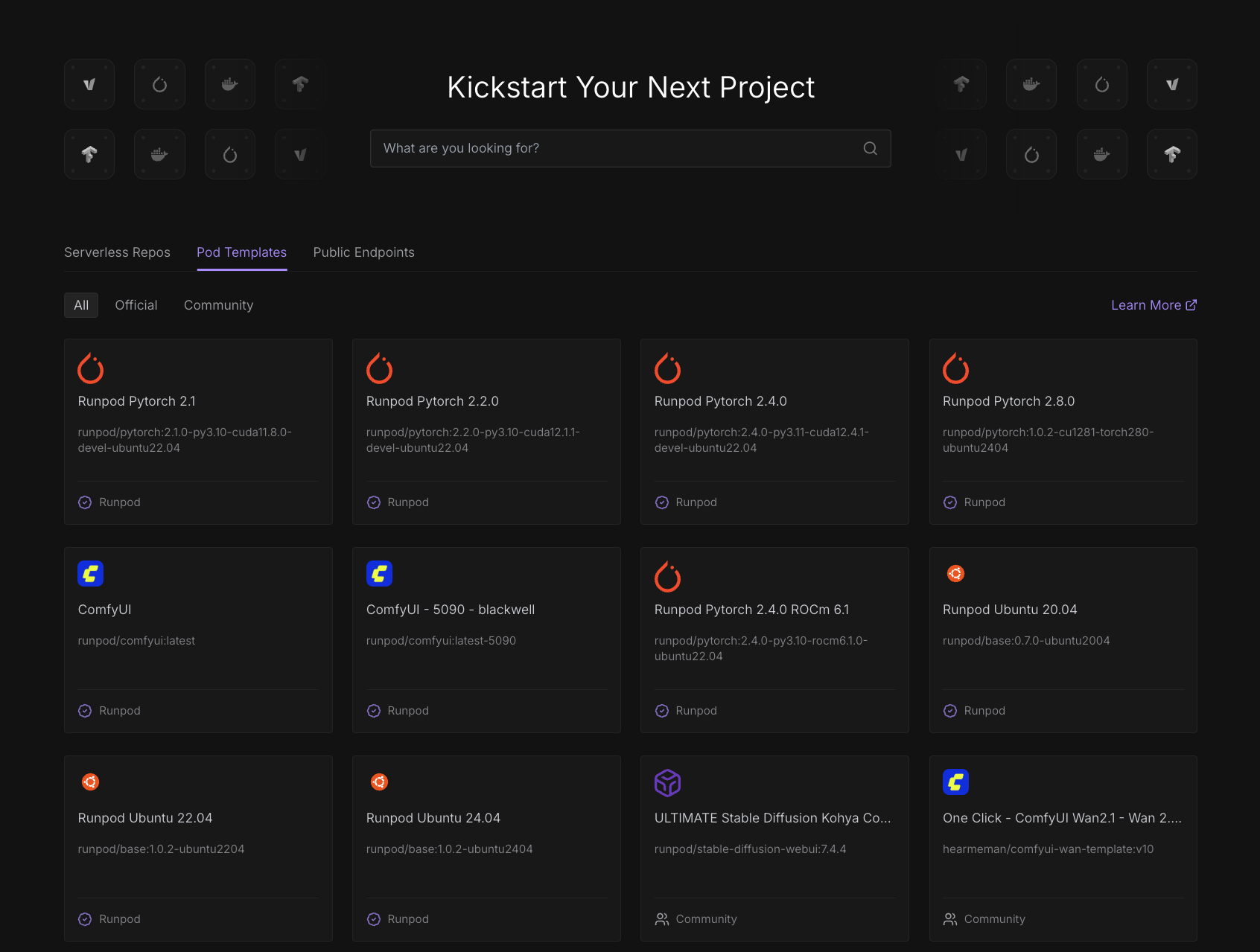Click the verified badge on Runpod Pytorch 2.8.0 card
The image size is (1260, 952).
click(950, 502)
